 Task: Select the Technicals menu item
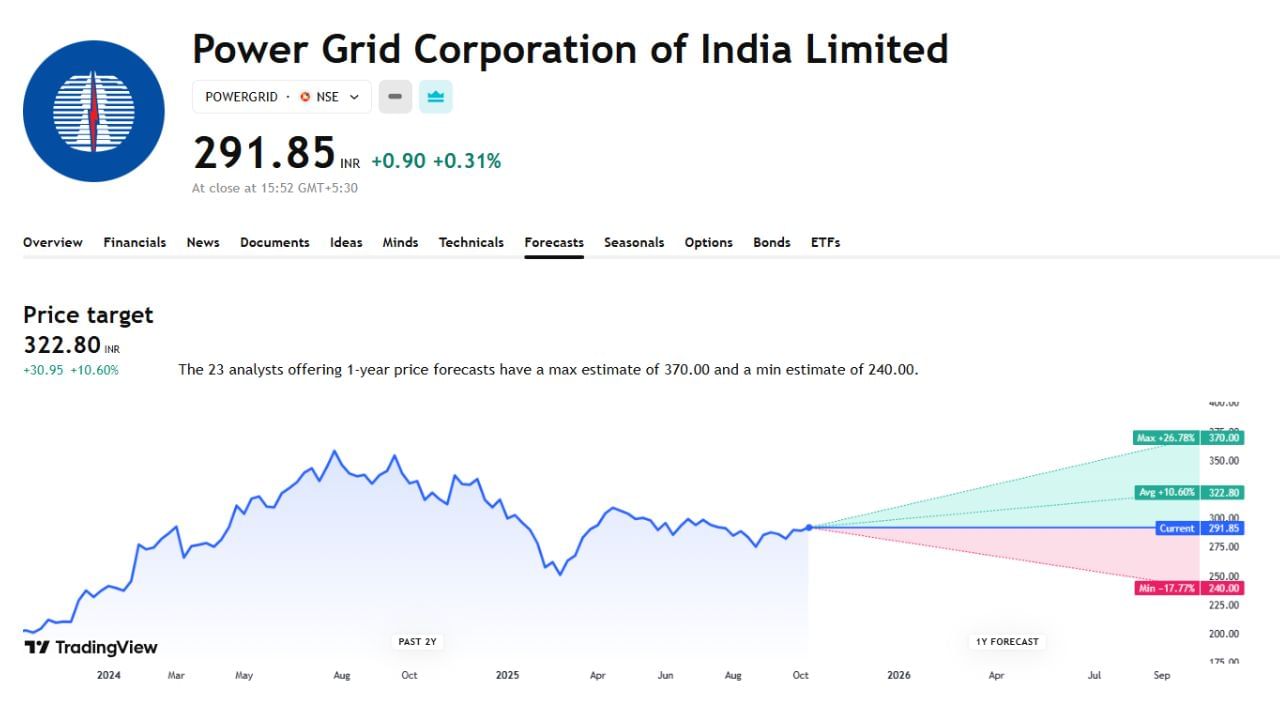click(x=471, y=242)
